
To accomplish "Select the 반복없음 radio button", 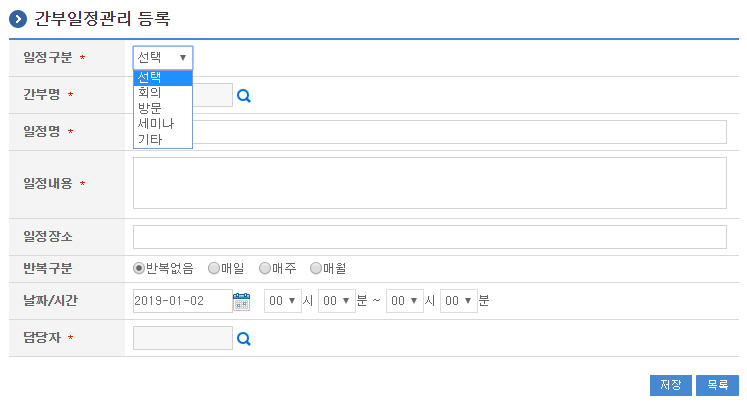I will [x=139, y=268].
